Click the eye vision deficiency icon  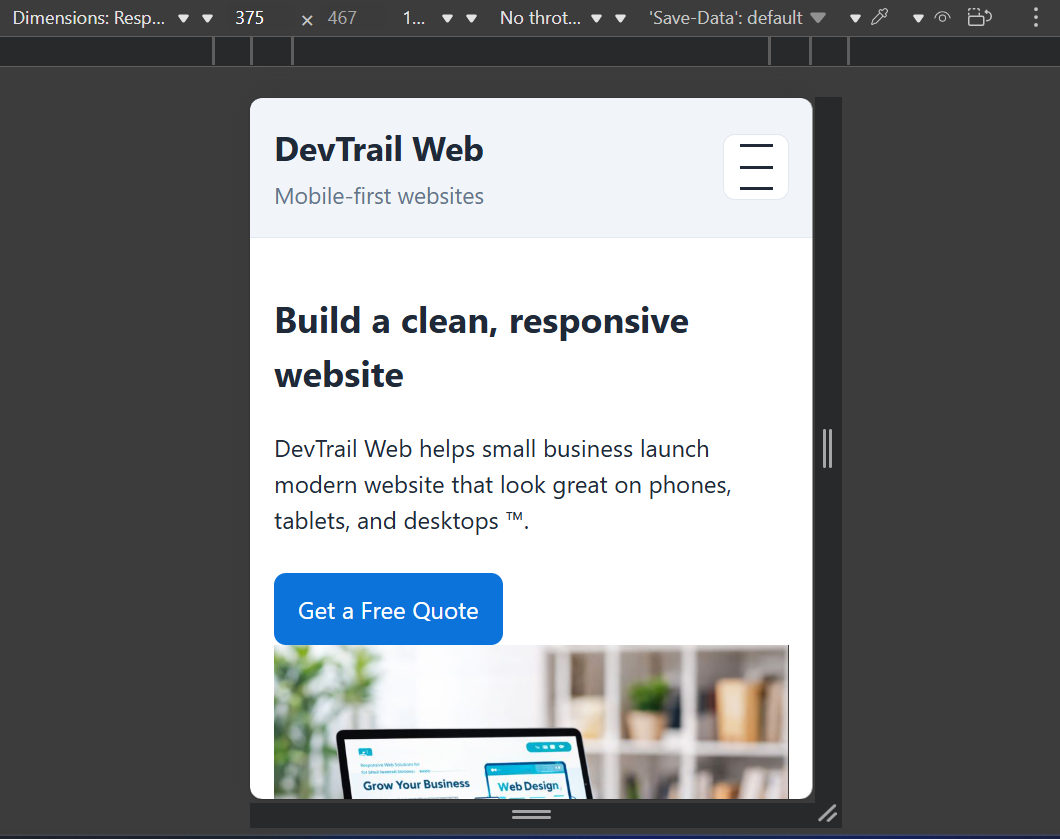pyautogui.click(x=942, y=18)
